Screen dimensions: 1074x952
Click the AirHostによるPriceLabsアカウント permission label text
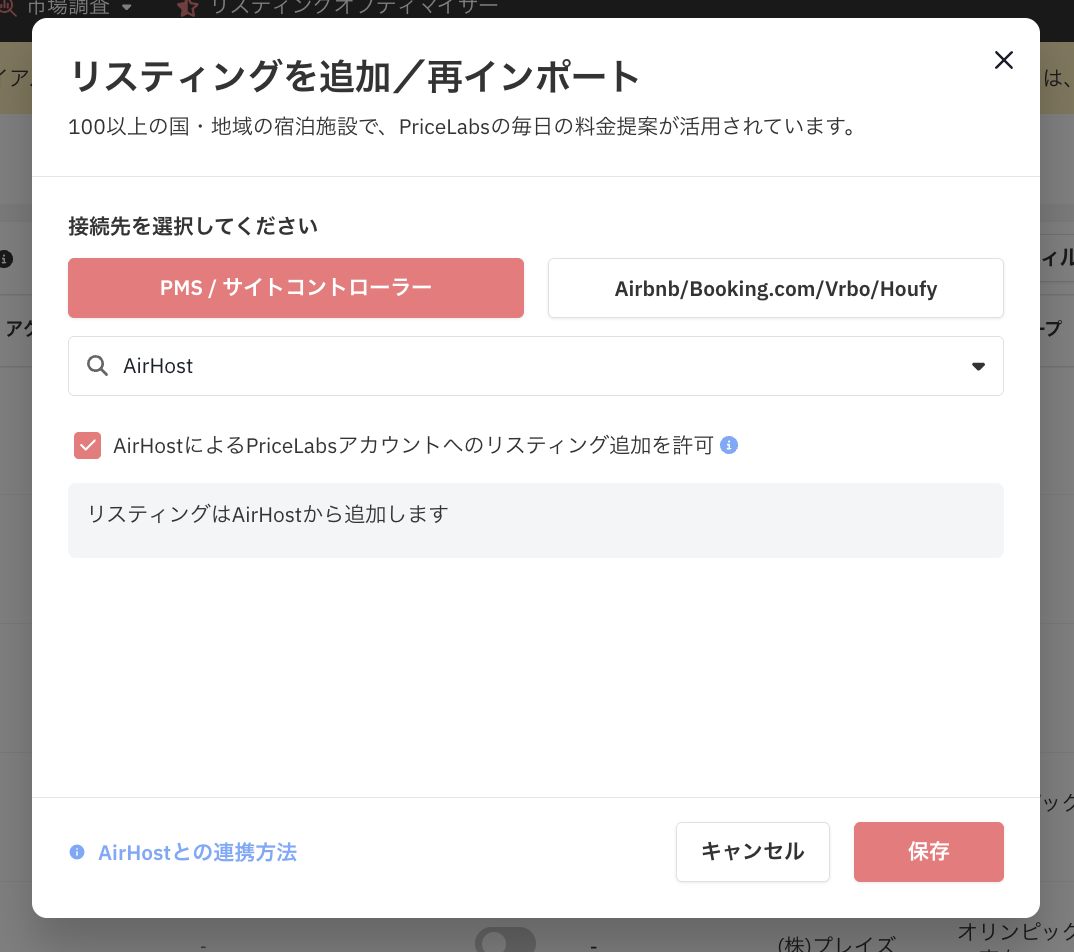414,445
